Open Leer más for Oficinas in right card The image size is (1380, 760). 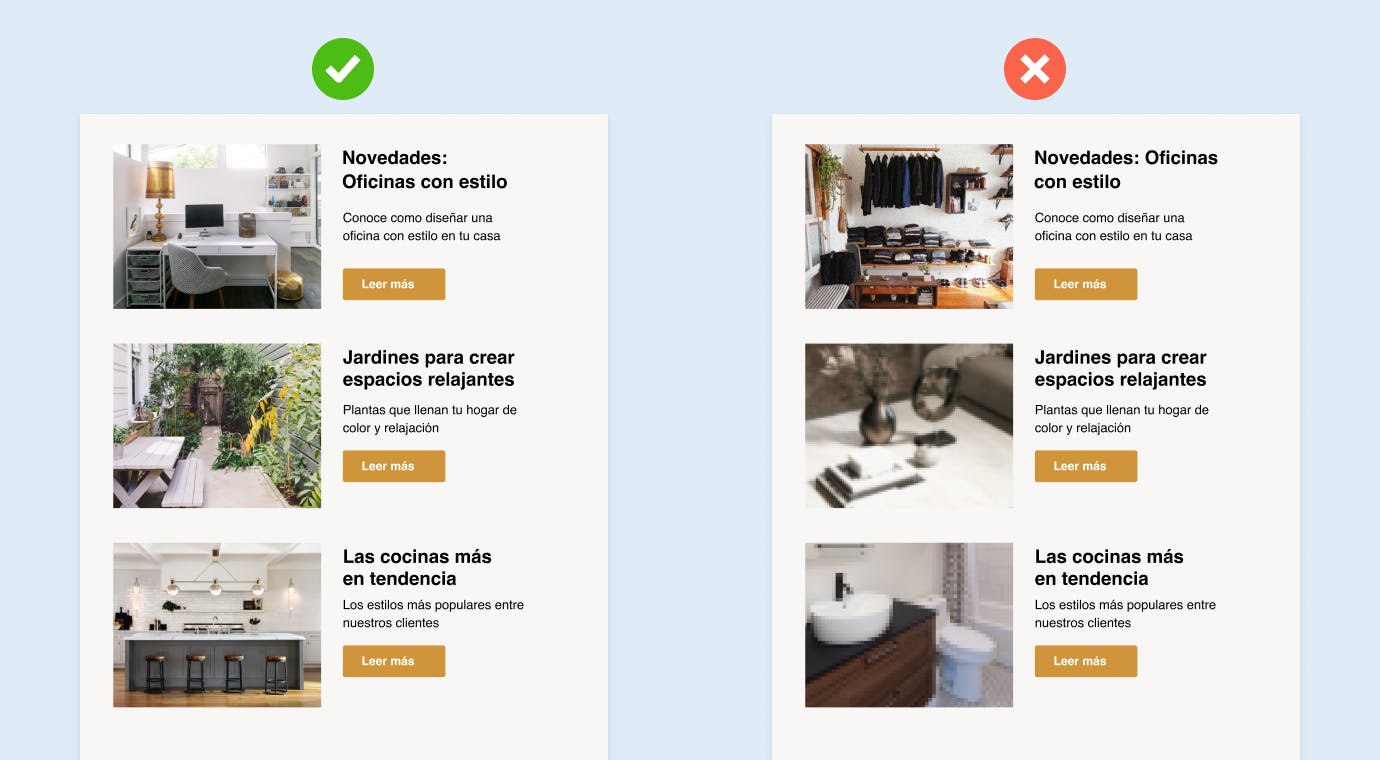click(1086, 284)
